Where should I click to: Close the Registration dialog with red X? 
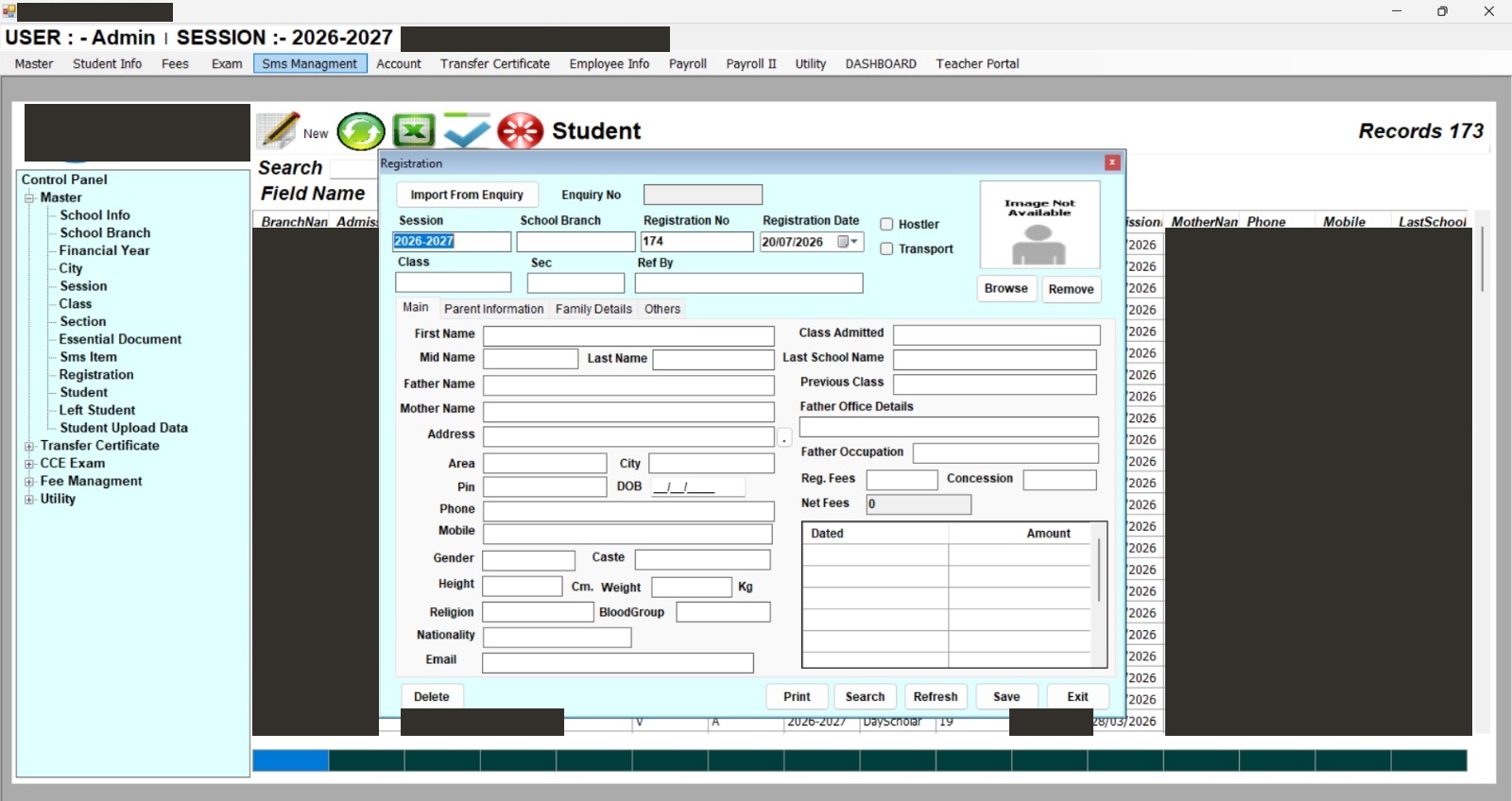click(1112, 162)
